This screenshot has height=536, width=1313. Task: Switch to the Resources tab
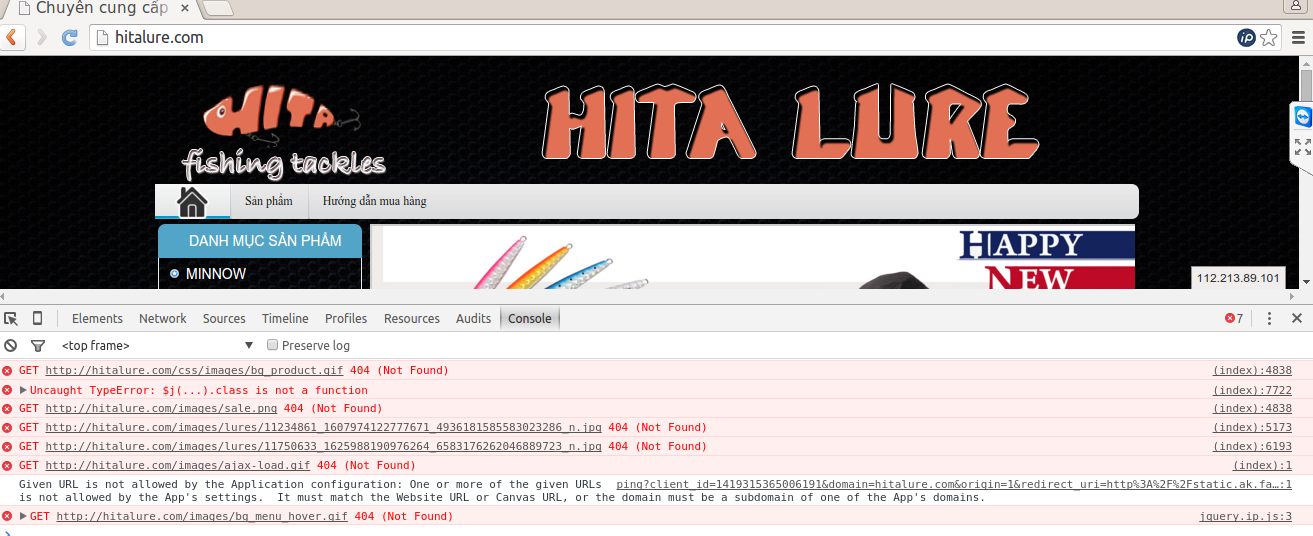click(x=412, y=318)
